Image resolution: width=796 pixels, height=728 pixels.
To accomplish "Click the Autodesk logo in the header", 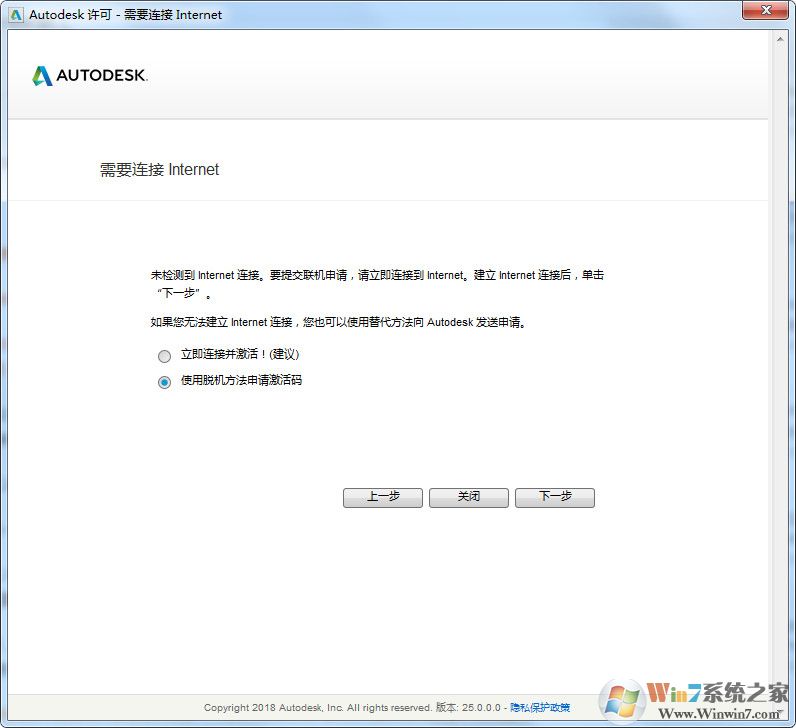I will [x=89, y=76].
